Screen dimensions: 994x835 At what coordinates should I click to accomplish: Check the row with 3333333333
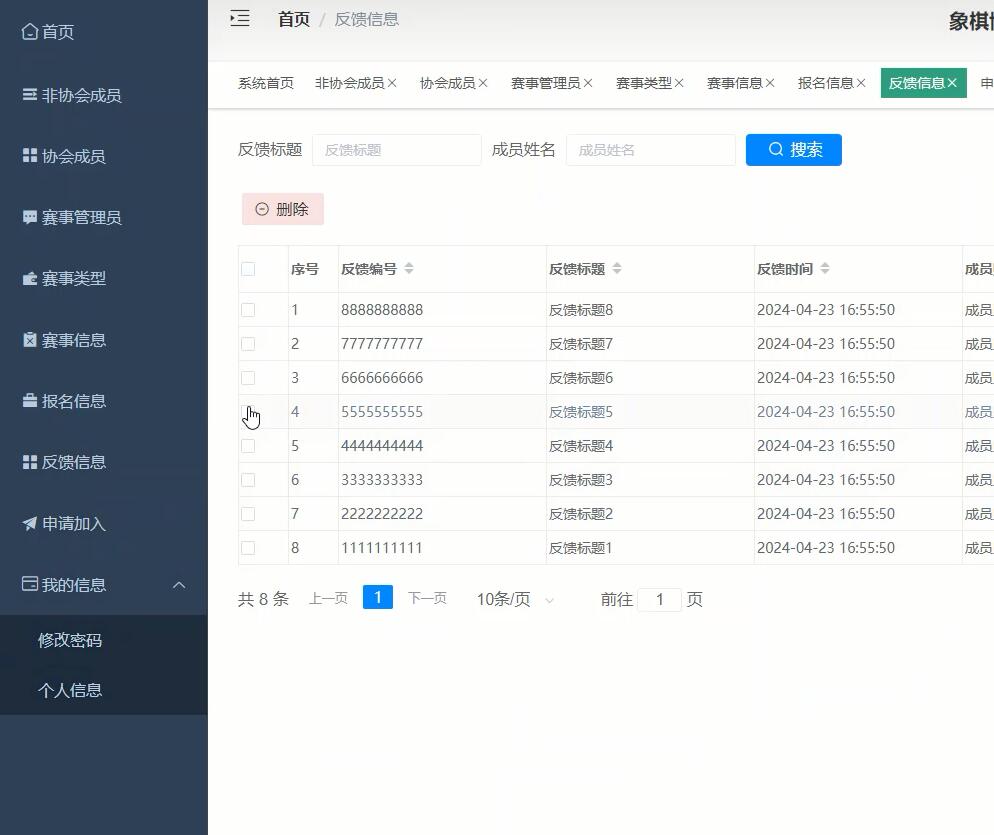click(248, 480)
